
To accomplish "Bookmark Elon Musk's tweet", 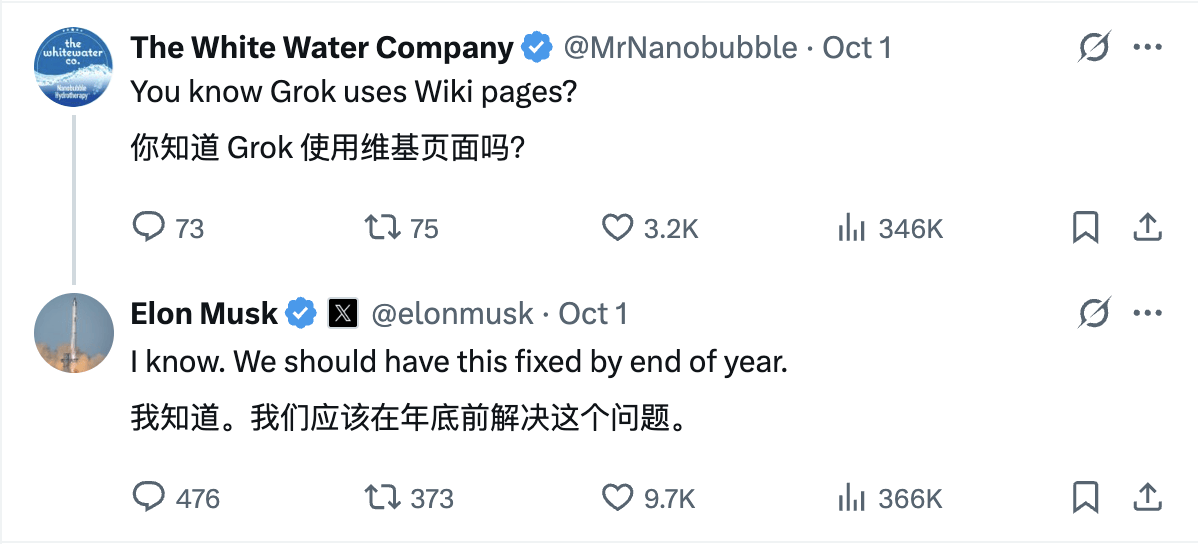I will click(x=1085, y=497).
